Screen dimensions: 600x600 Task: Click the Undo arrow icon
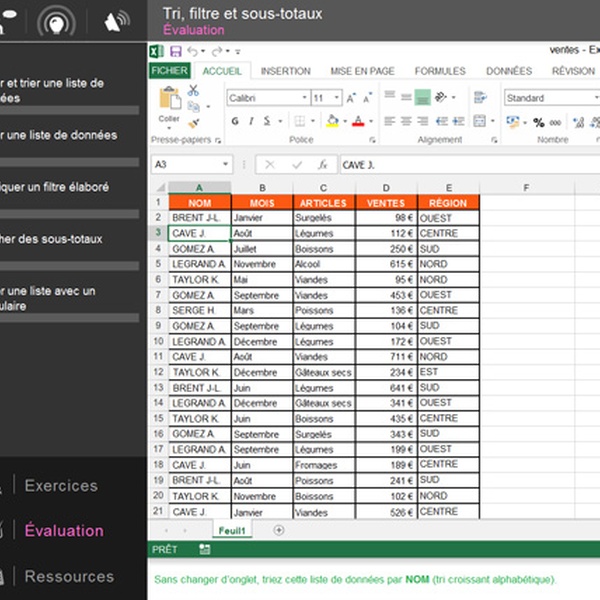click(x=192, y=51)
